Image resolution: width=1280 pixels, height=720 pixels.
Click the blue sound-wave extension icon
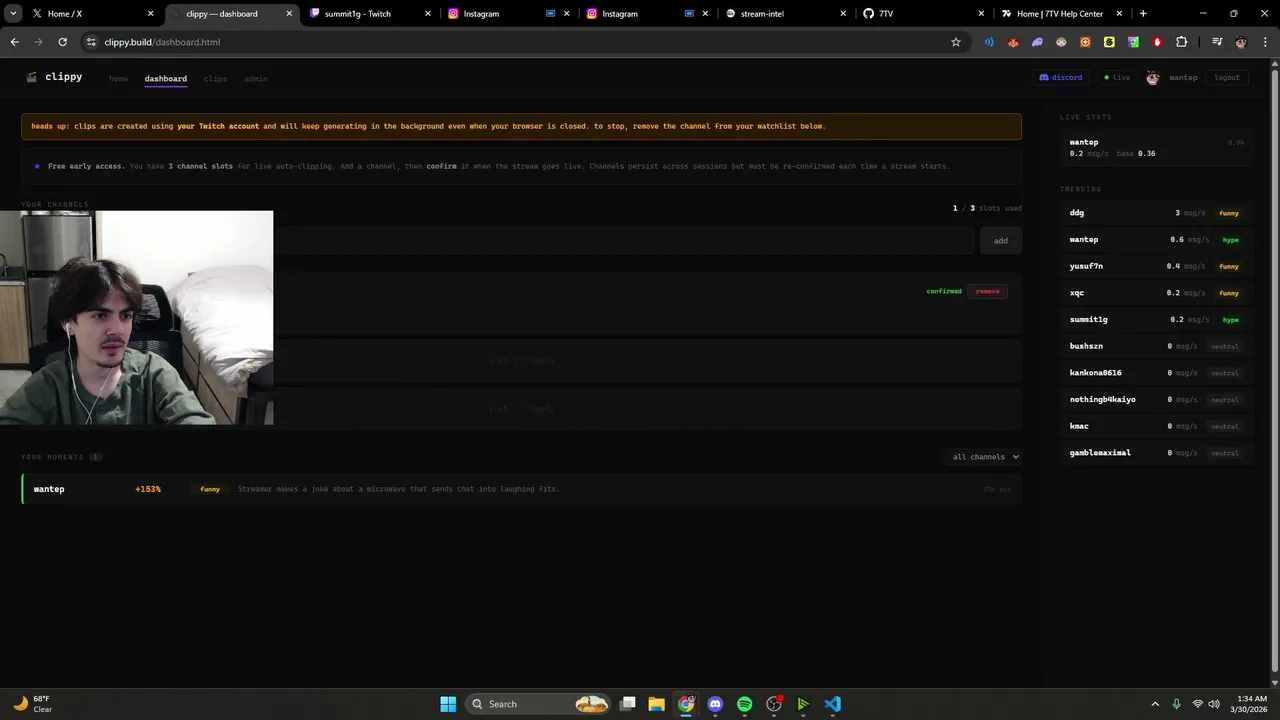coord(989,42)
